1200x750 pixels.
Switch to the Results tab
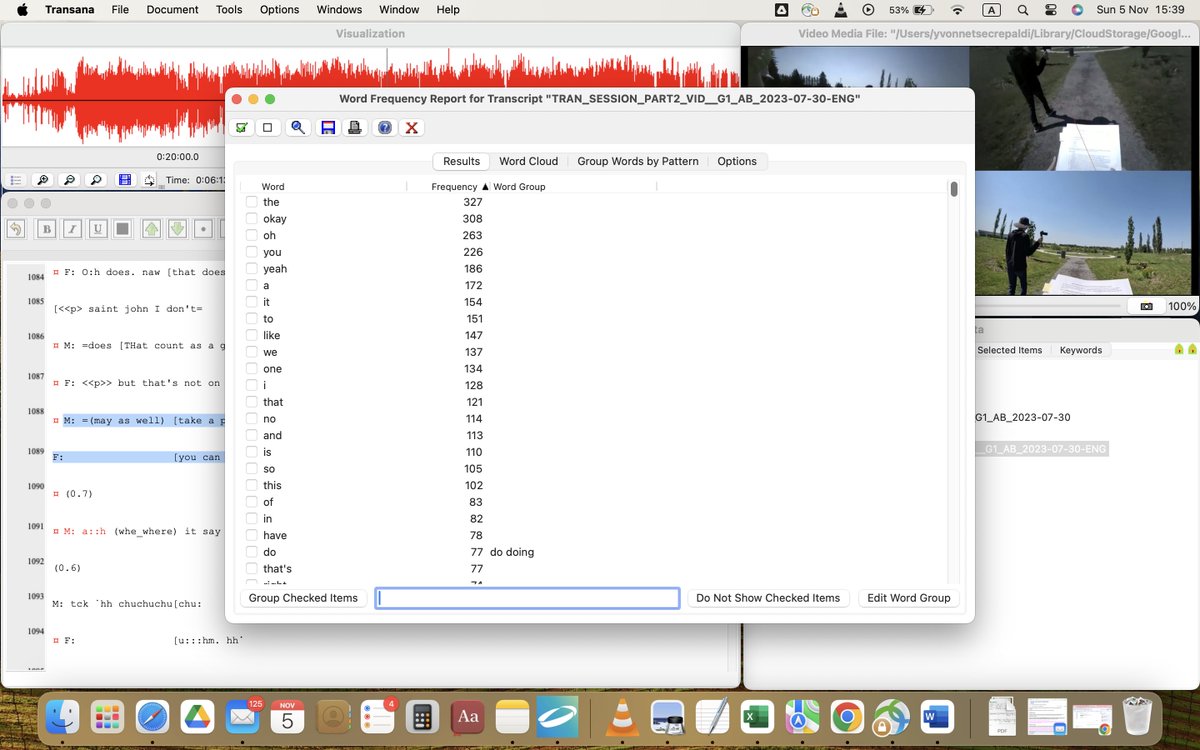[x=462, y=161]
